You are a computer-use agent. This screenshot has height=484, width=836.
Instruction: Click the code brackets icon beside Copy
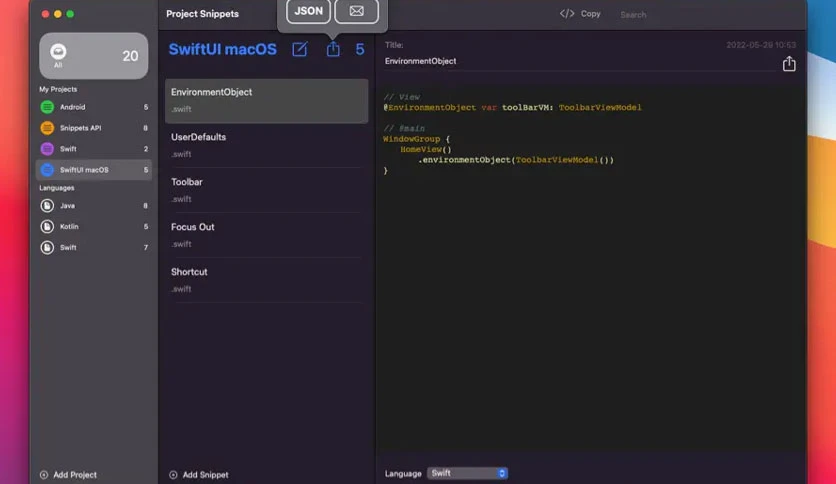567,13
